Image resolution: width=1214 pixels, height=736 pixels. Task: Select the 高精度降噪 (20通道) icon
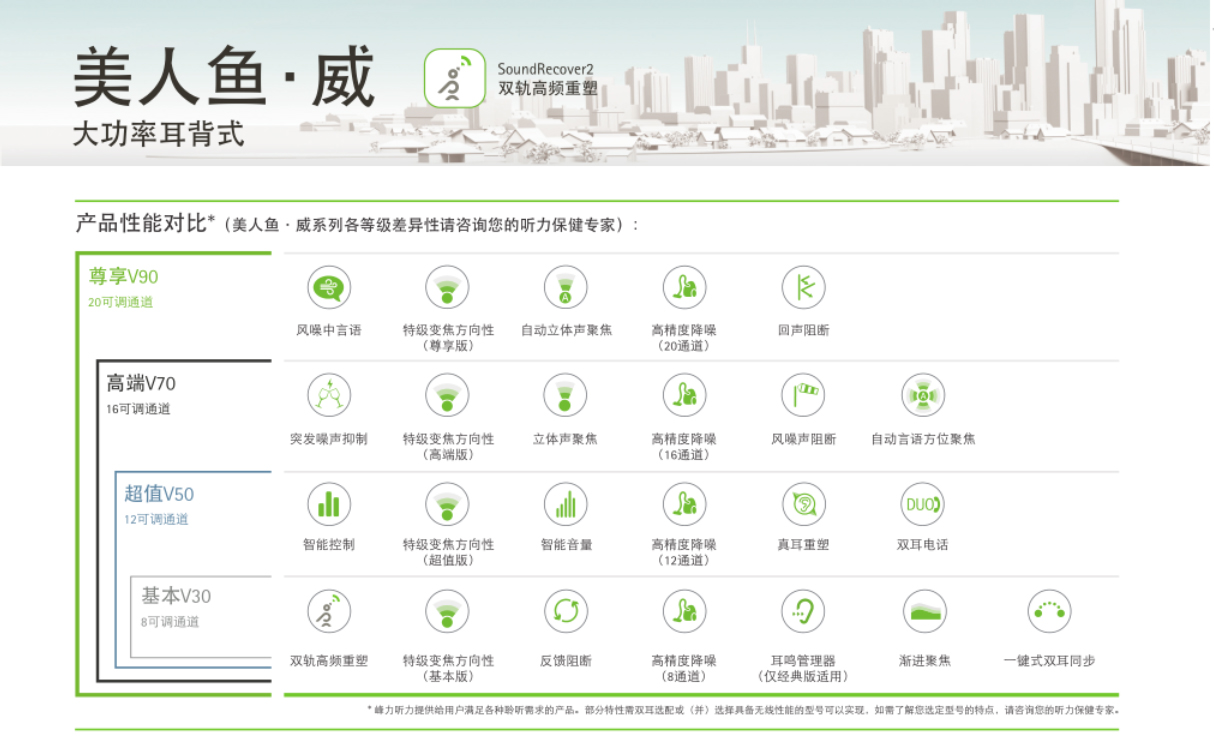(x=684, y=288)
